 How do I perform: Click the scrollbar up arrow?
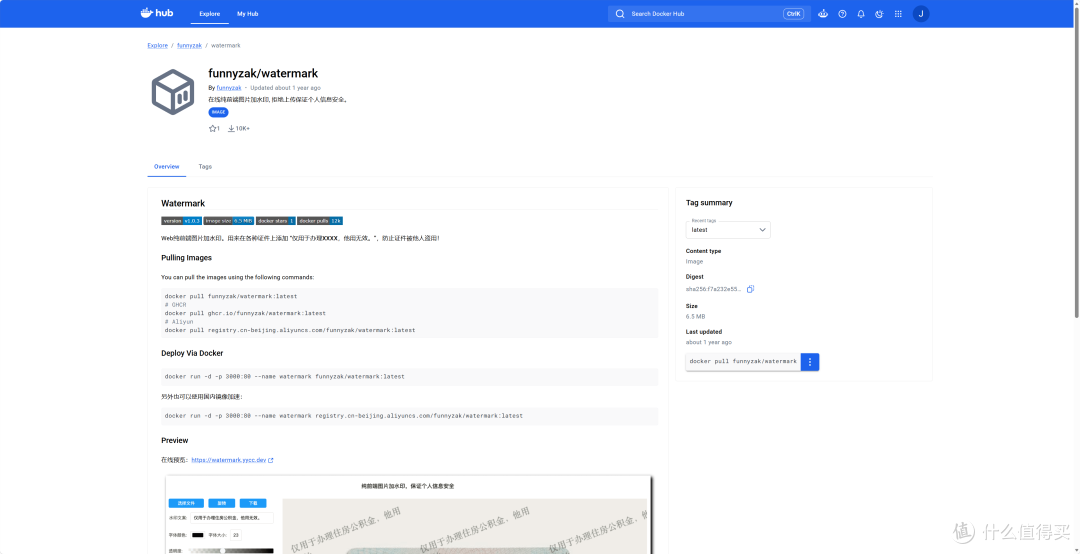pyautogui.click(x=1075, y=4)
